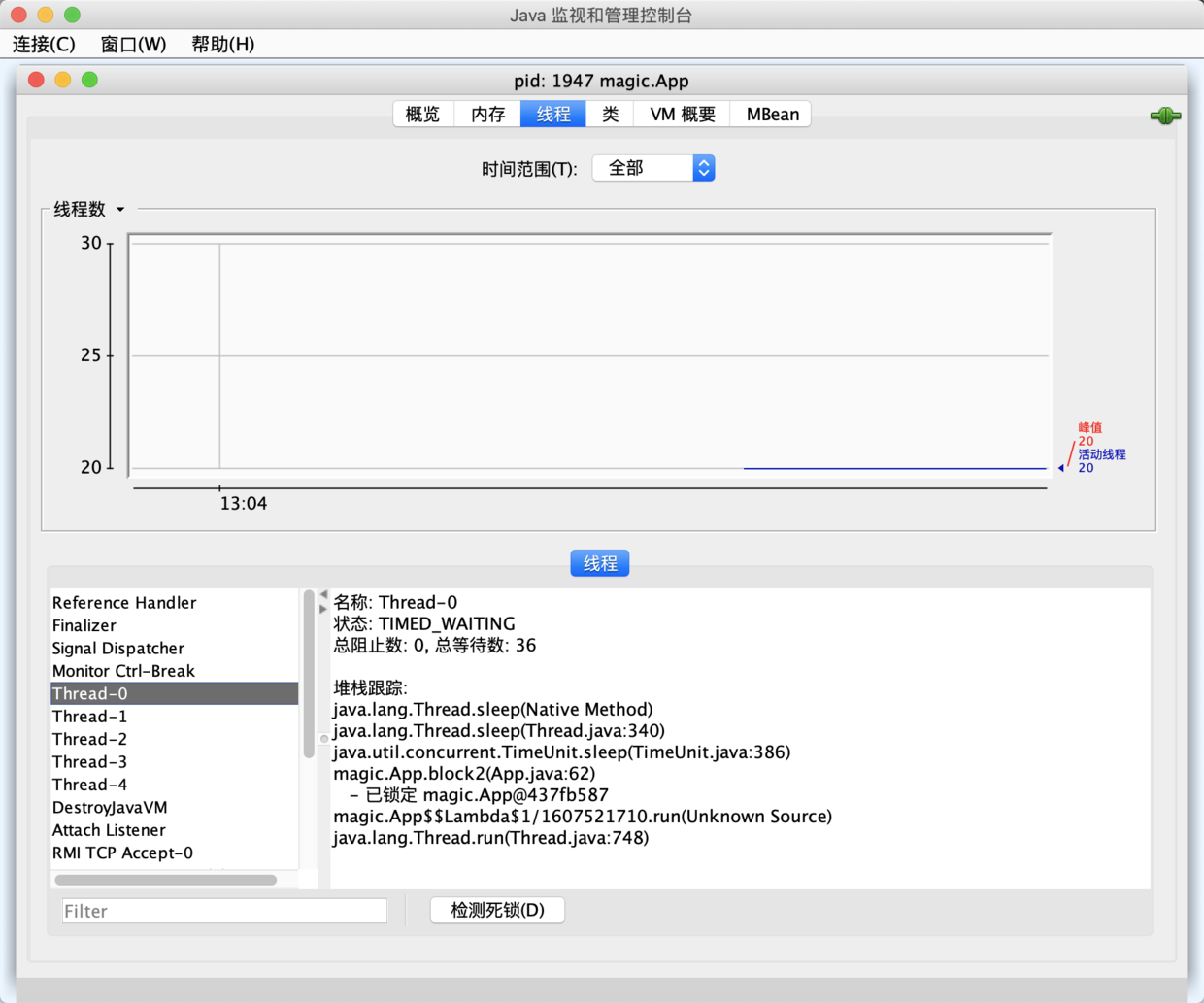This screenshot has height=1003, width=1204.
Task: Select Finalizer in the thread list
Action: coord(174,625)
